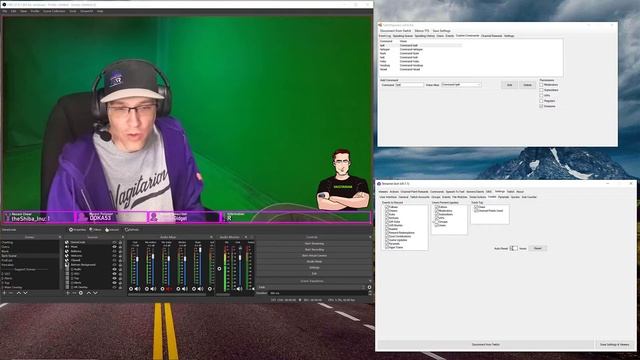Screen dimensions: 640x360
Task: Toggle visibility eye of Bottom Background source
Action: click(x=114, y=265)
